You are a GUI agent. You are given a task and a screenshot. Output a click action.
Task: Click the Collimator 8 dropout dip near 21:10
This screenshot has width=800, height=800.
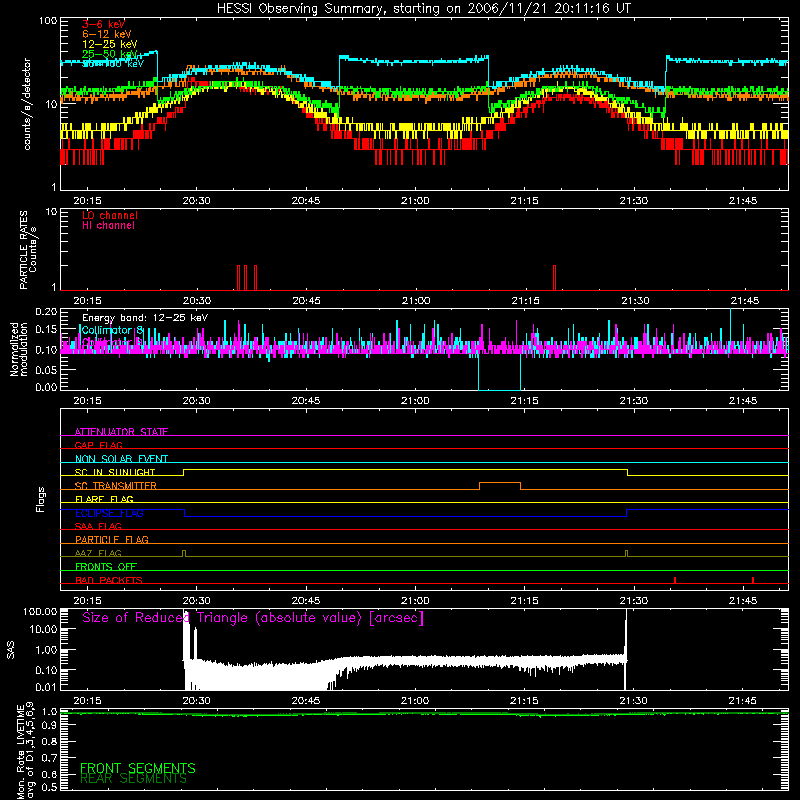coord(499,371)
